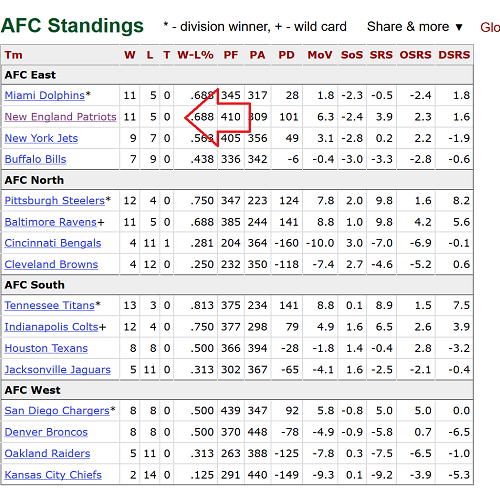Click the New York Jets link
Viewport: 500px width, 500px height.
click(41, 138)
